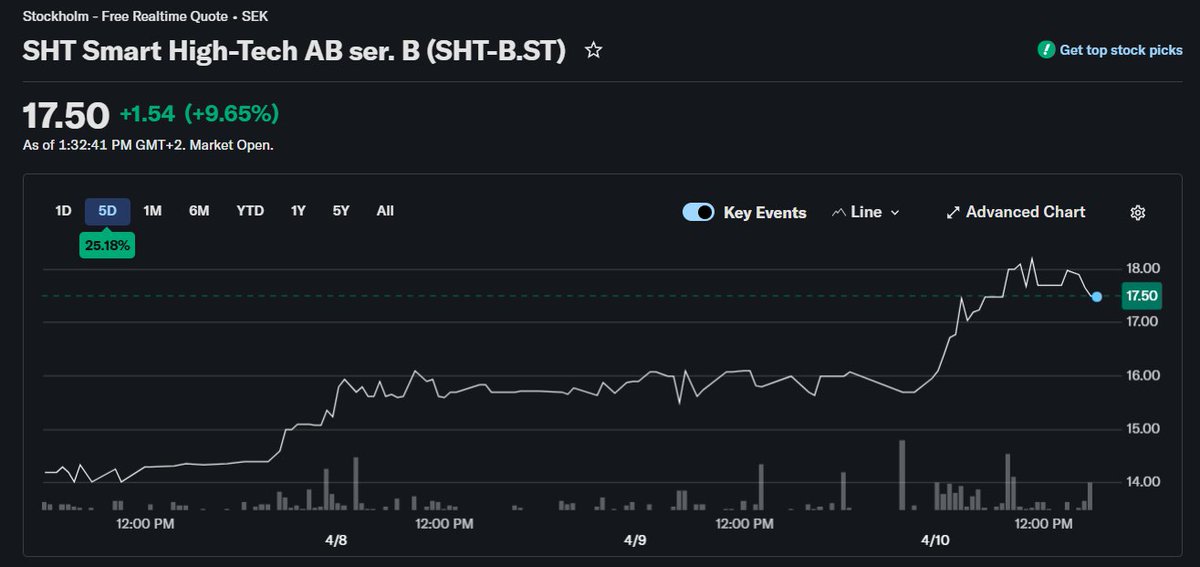This screenshot has width=1200, height=567.
Task: Click the Stockholm Free Realtime Quote text
Action: pos(145,17)
